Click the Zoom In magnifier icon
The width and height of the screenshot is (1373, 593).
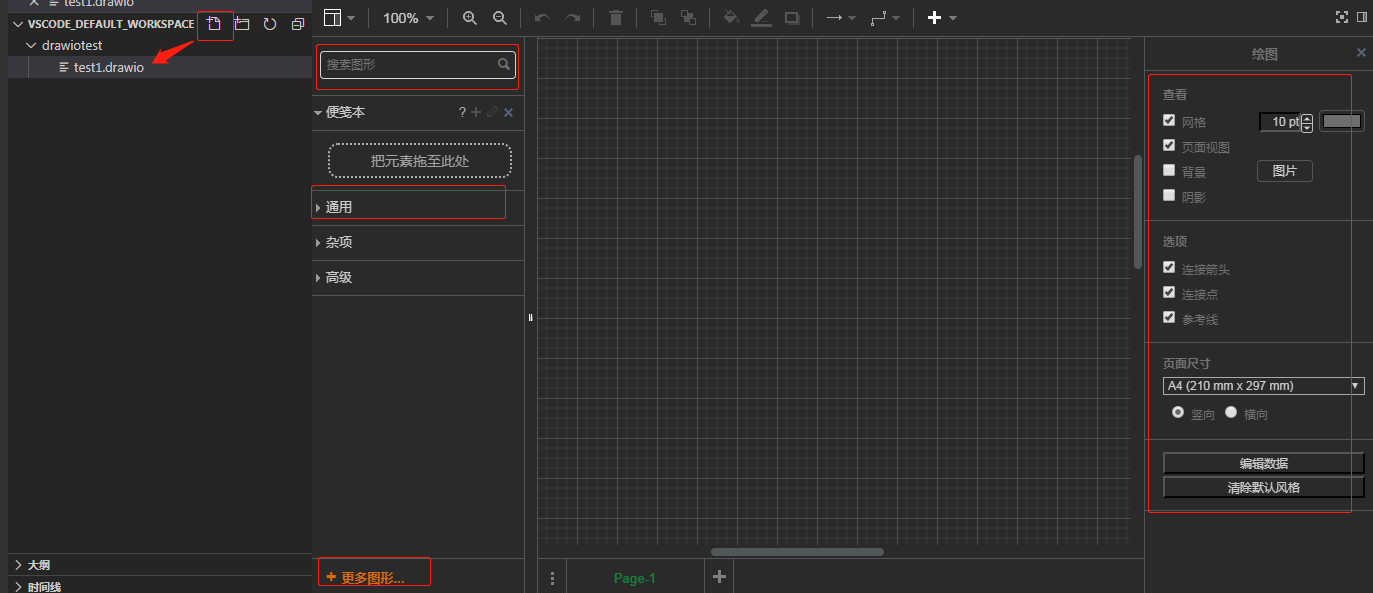[469, 17]
